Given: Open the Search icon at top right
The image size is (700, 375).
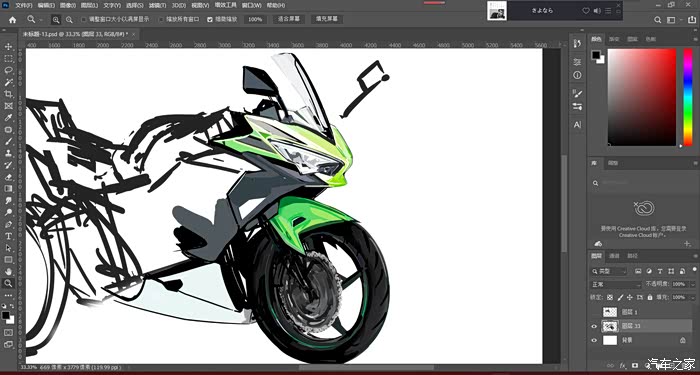Looking at the screenshot, I should tap(658, 20).
